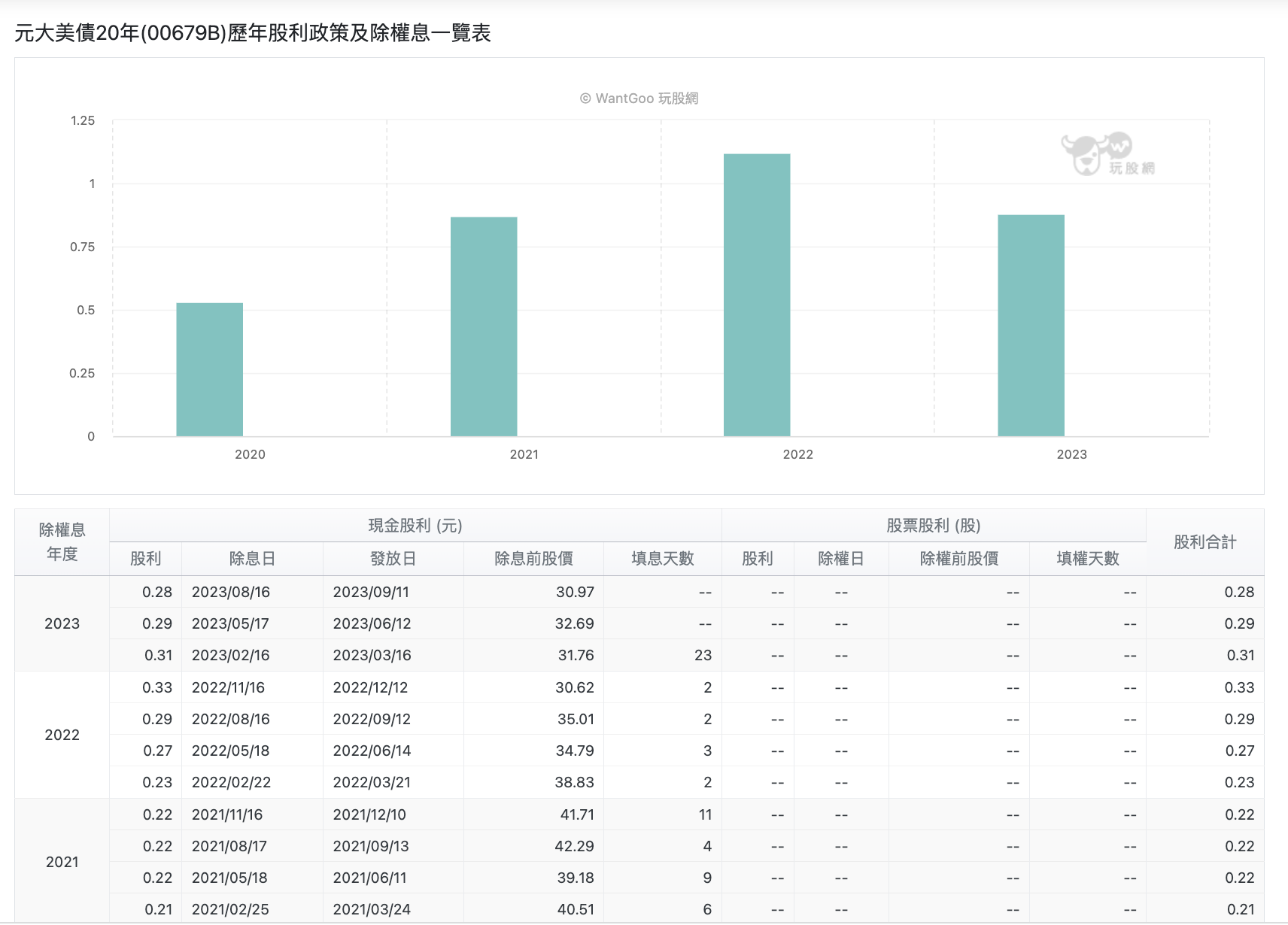Click ex-dividend date 2021/08/17
Image resolution: width=1288 pixels, height=925 pixels.
pos(229,847)
